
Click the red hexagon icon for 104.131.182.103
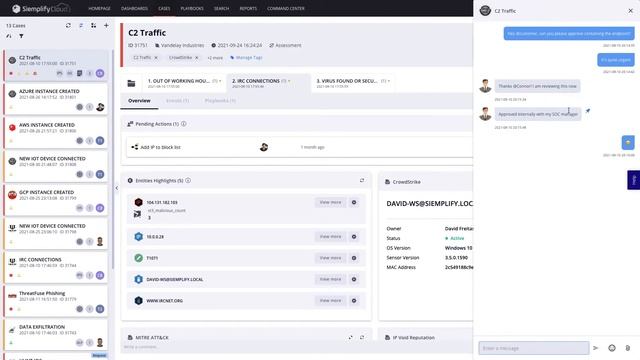coord(138,202)
